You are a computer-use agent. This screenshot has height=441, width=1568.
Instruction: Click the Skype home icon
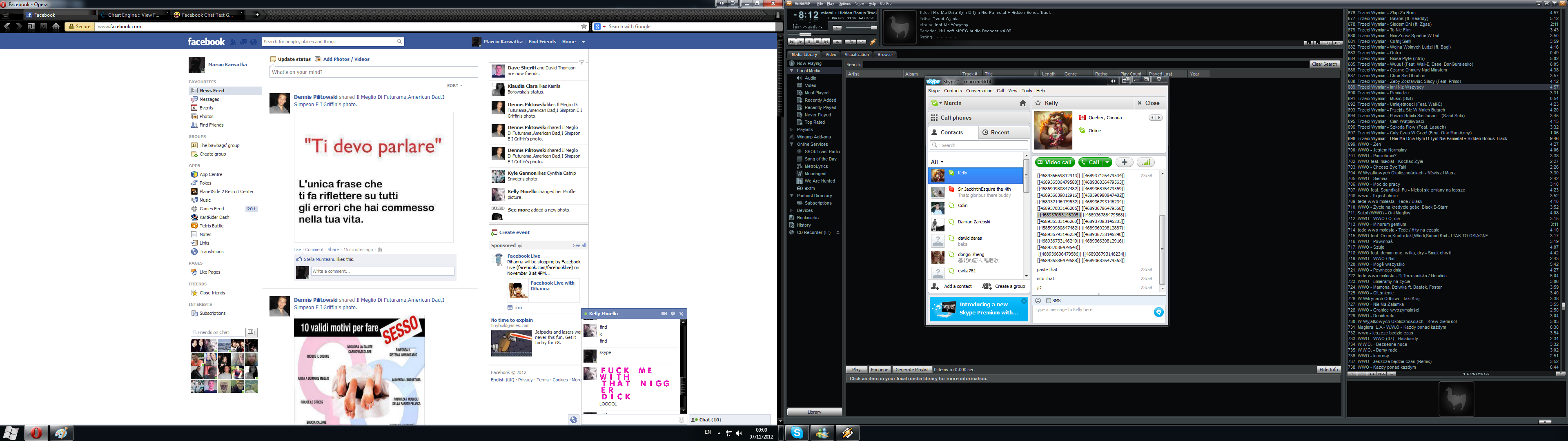point(1022,103)
